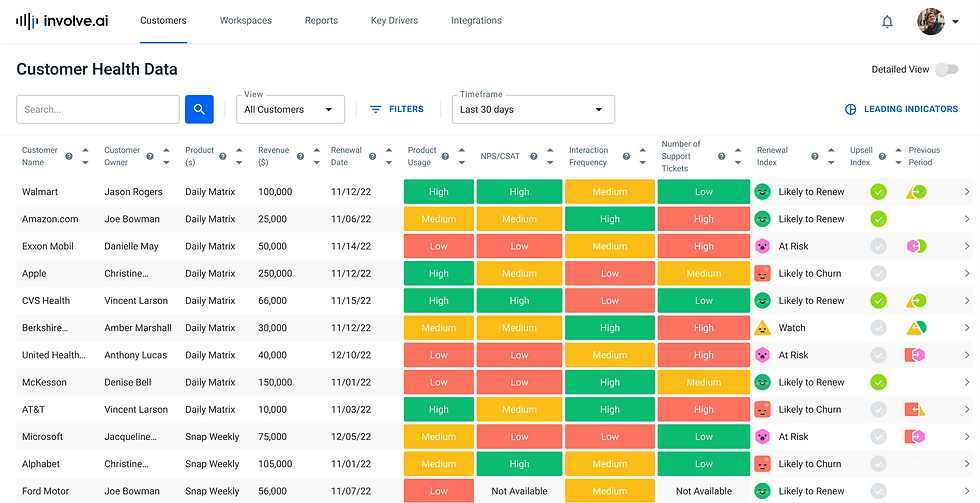Screen dimensions: 980x503
Task: Sort by the Revenue column arrows
Action: click(x=316, y=156)
